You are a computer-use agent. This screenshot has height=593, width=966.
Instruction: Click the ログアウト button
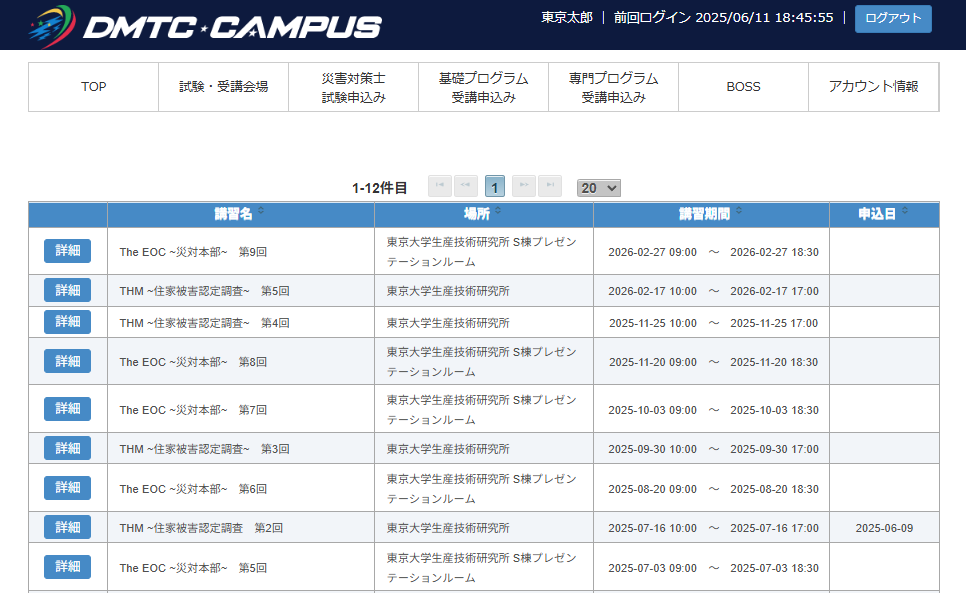click(x=893, y=18)
